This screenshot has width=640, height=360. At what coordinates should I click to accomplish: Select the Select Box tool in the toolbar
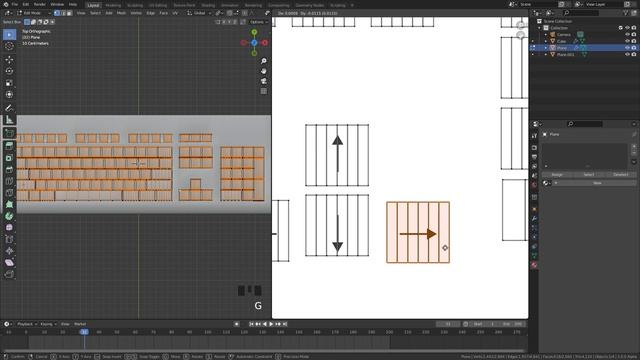tap(9, 35)
